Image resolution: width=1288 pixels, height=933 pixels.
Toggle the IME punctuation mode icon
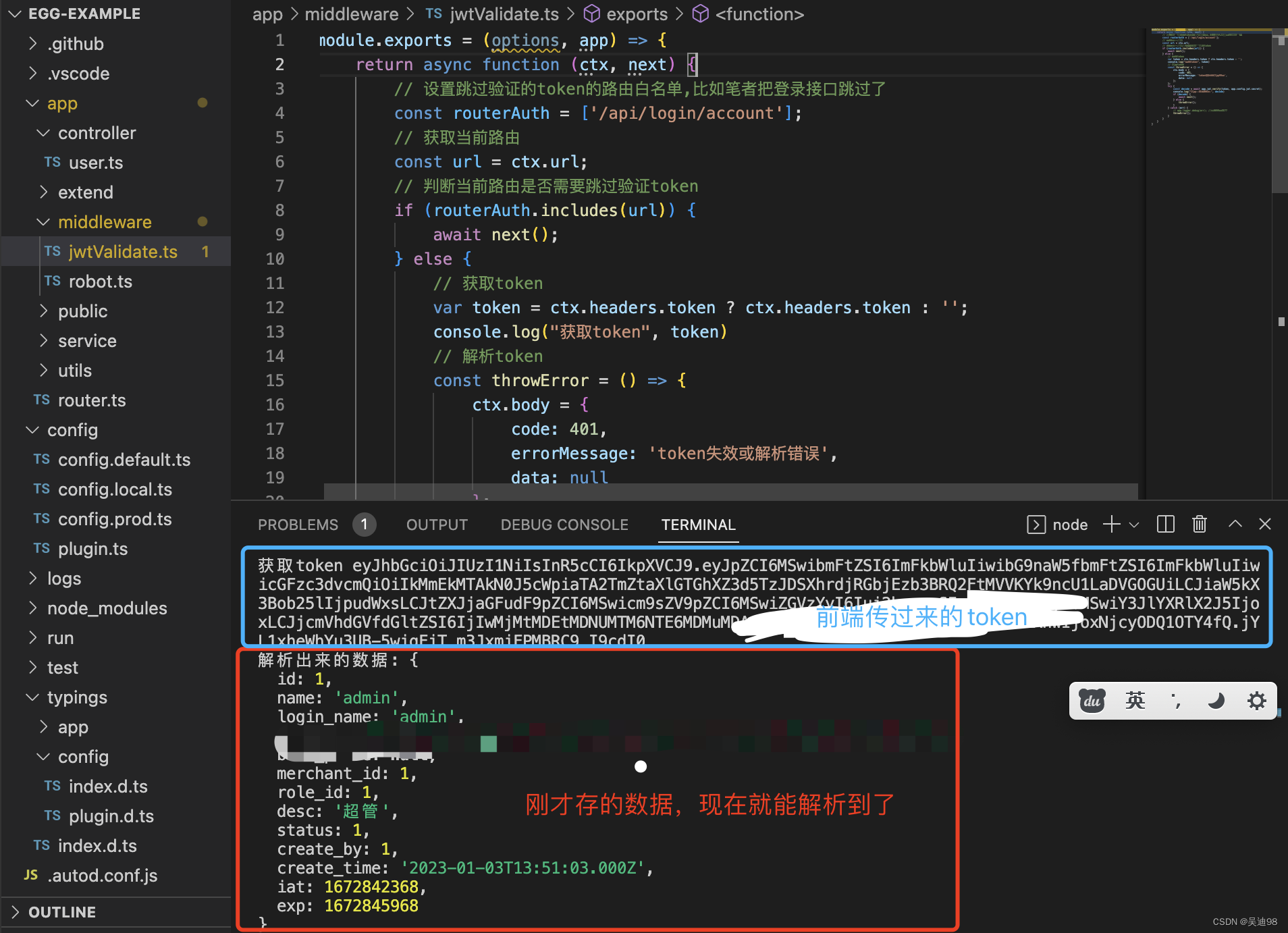tap(1176, 701)
